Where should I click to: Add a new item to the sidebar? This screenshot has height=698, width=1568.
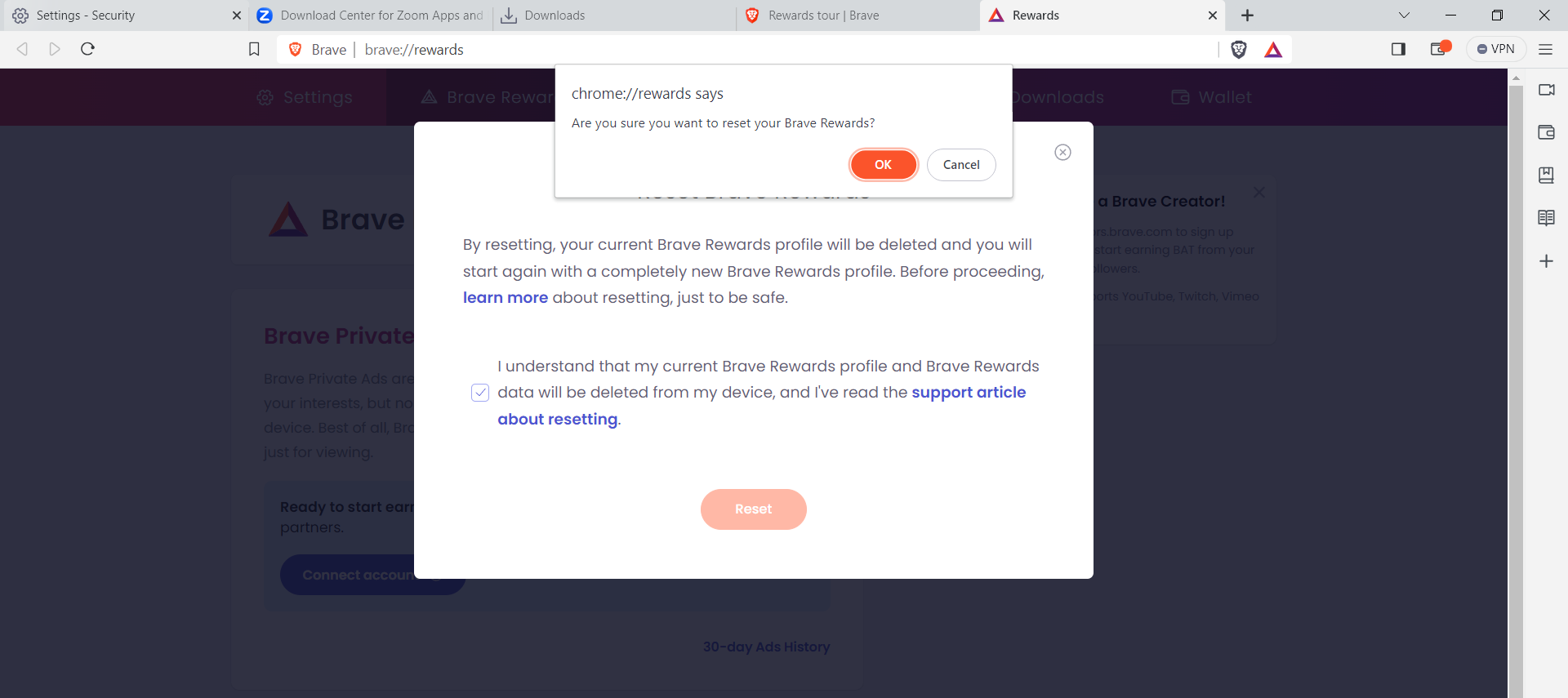1547,261
